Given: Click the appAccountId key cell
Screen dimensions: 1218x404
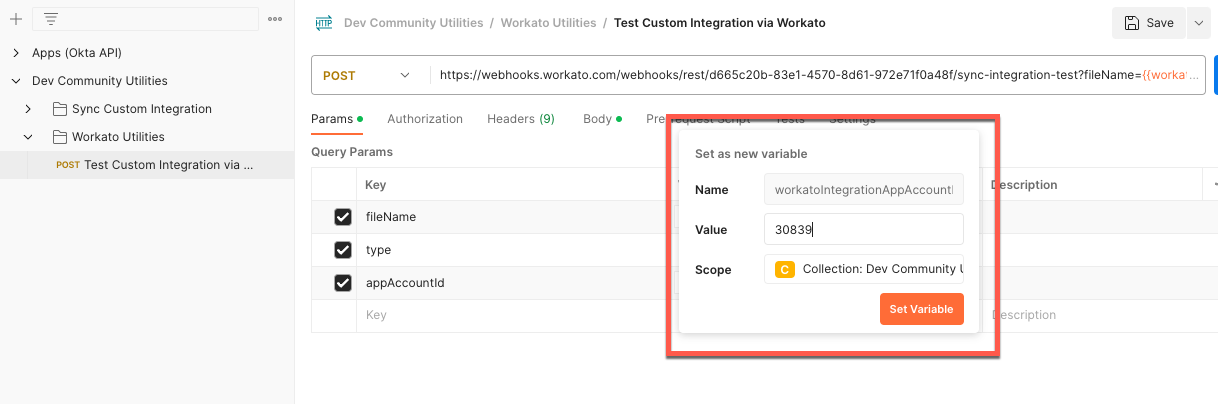Looking at the screenshot, I should click(x=516, y=283).
